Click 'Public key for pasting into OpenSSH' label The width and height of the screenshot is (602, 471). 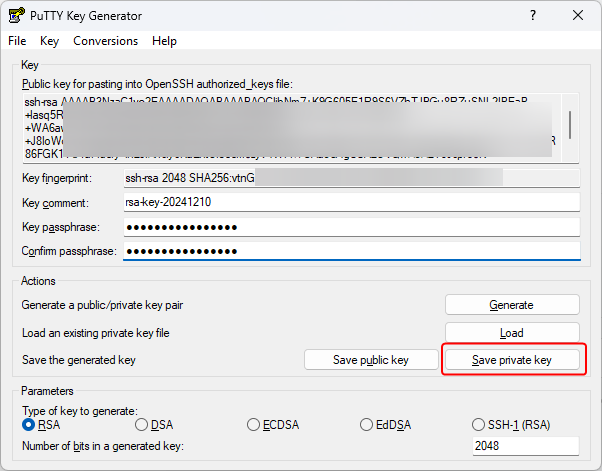(x=157, y=84)
